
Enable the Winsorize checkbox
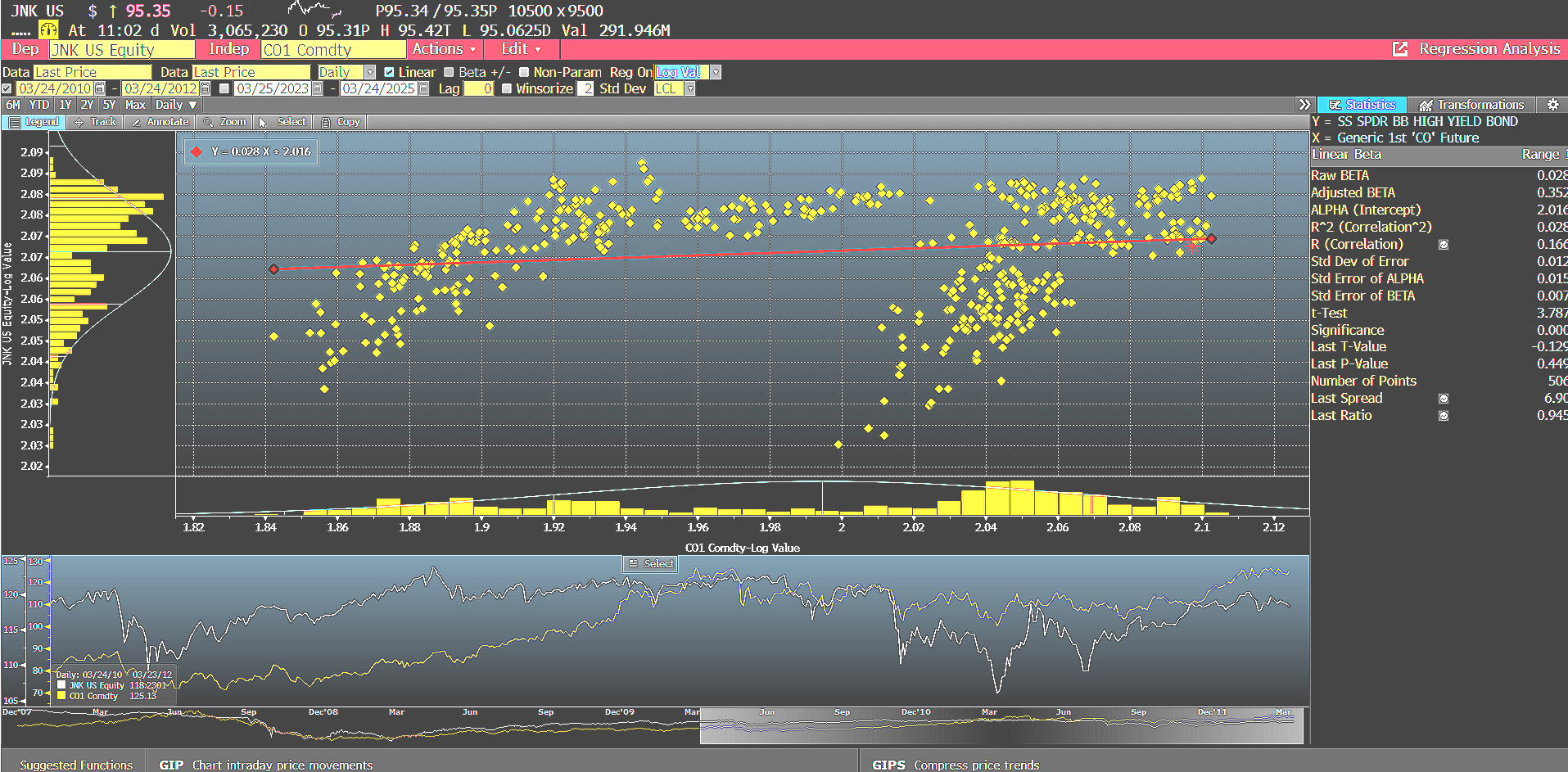click(507, 88)
